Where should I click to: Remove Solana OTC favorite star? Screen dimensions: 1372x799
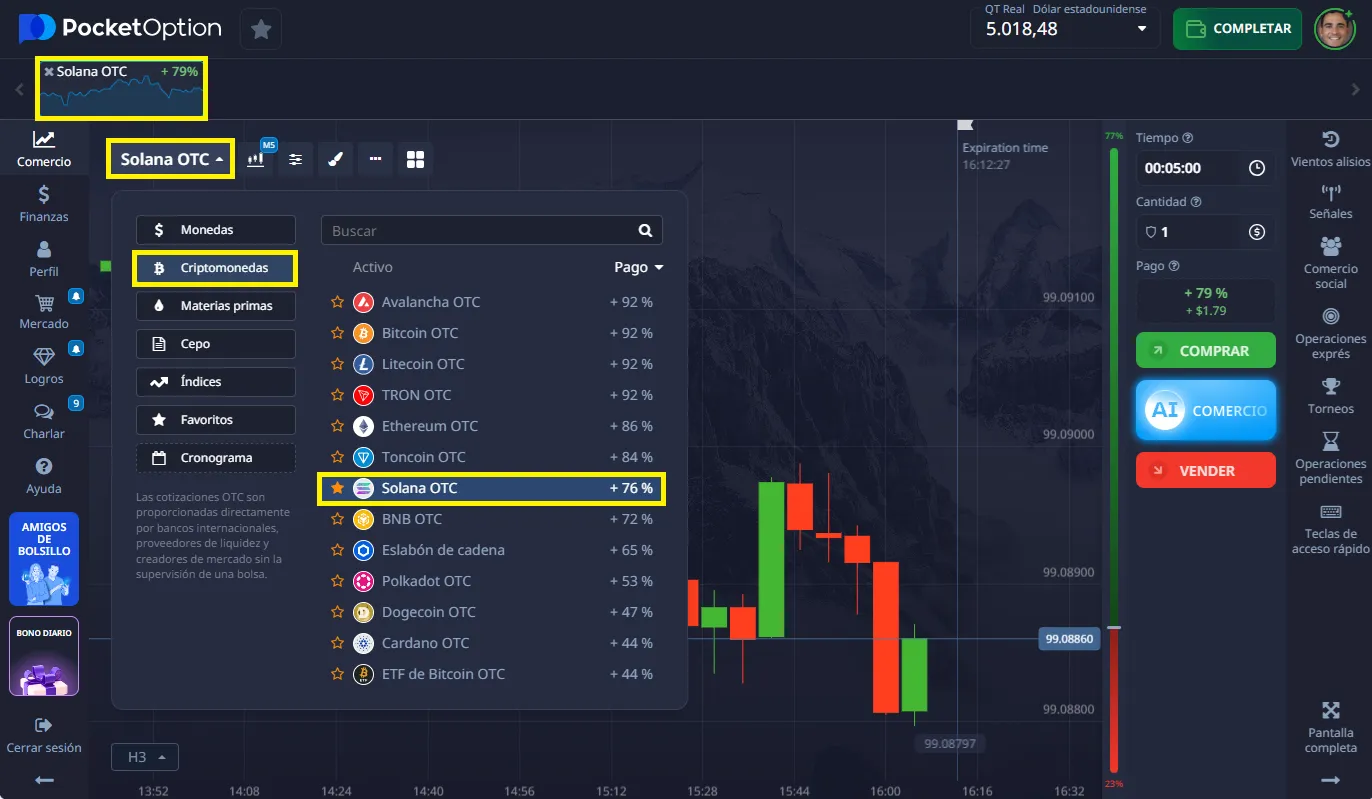click(337, 488)
